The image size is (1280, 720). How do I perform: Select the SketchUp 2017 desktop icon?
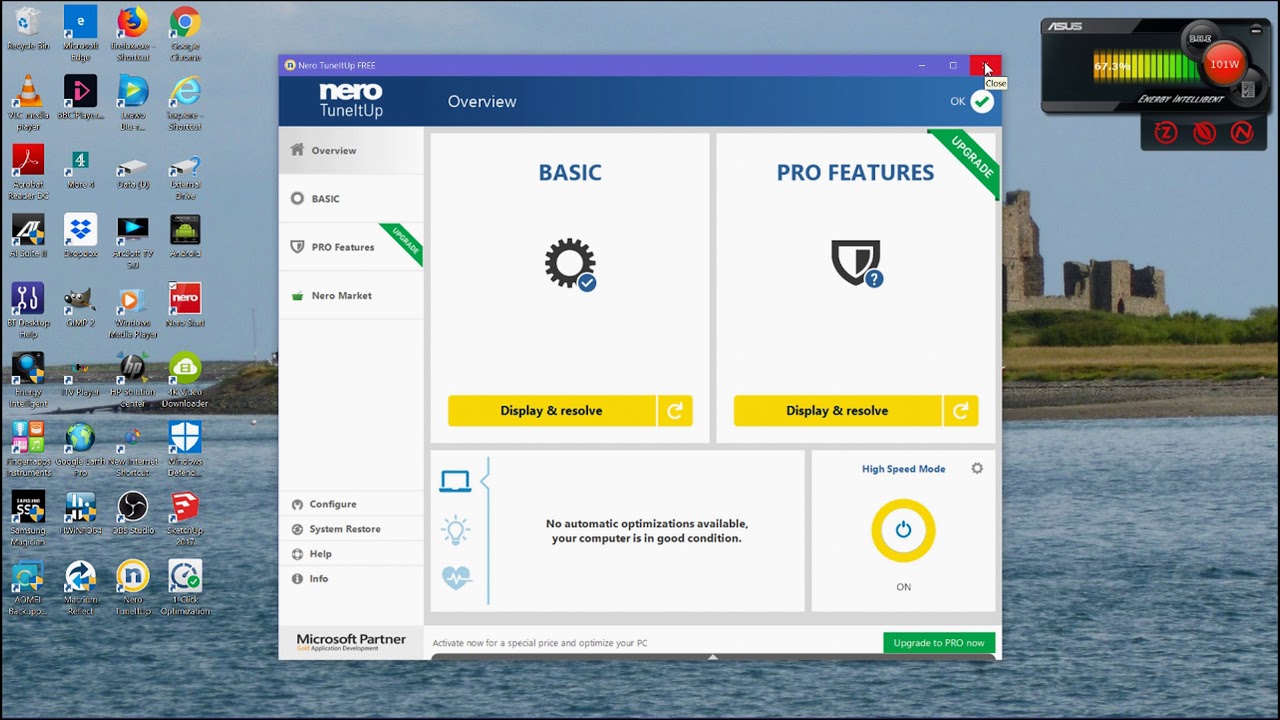185,518
